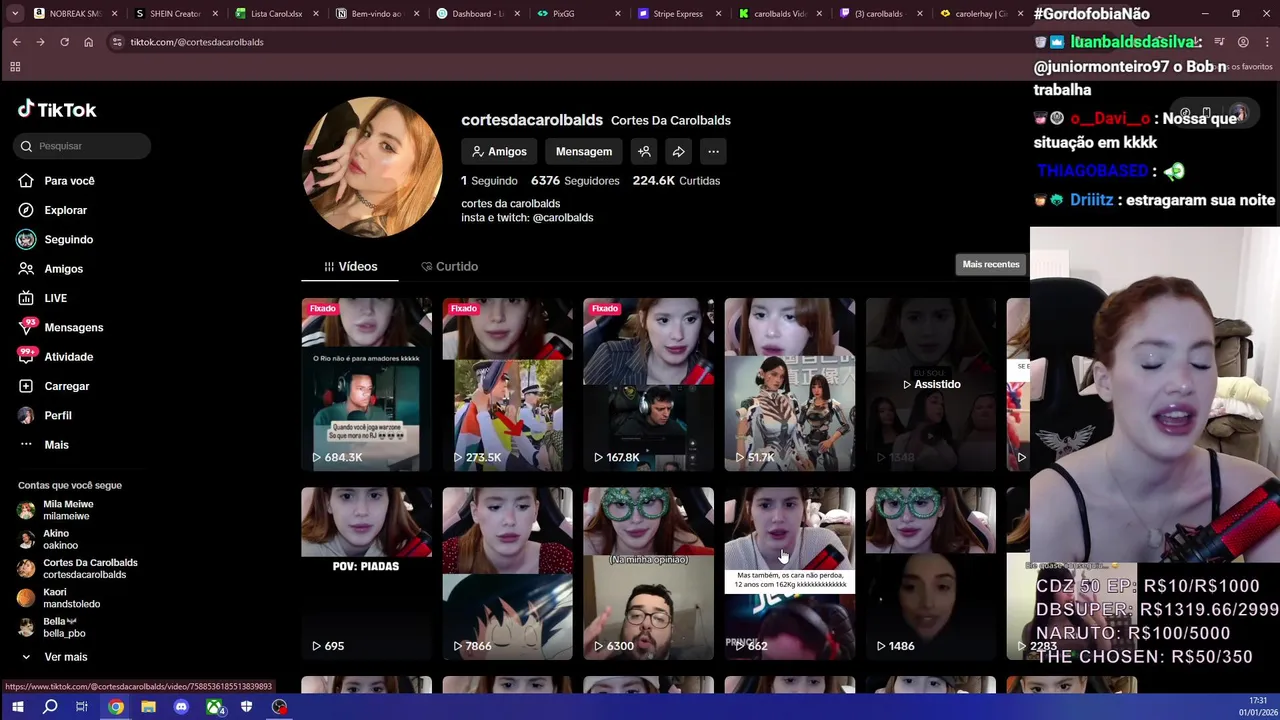Switch to the Curtido tab
1280x720 pixels.
[x=449, y=267]
